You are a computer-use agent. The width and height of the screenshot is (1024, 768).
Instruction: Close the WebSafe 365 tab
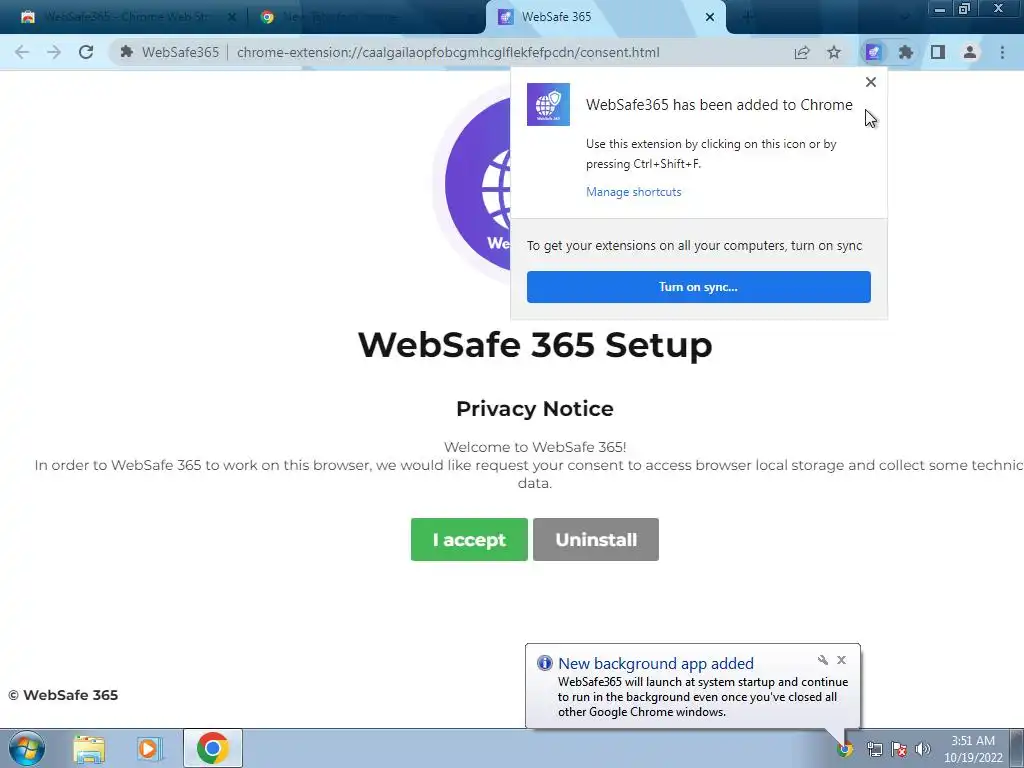coord(710,17)
